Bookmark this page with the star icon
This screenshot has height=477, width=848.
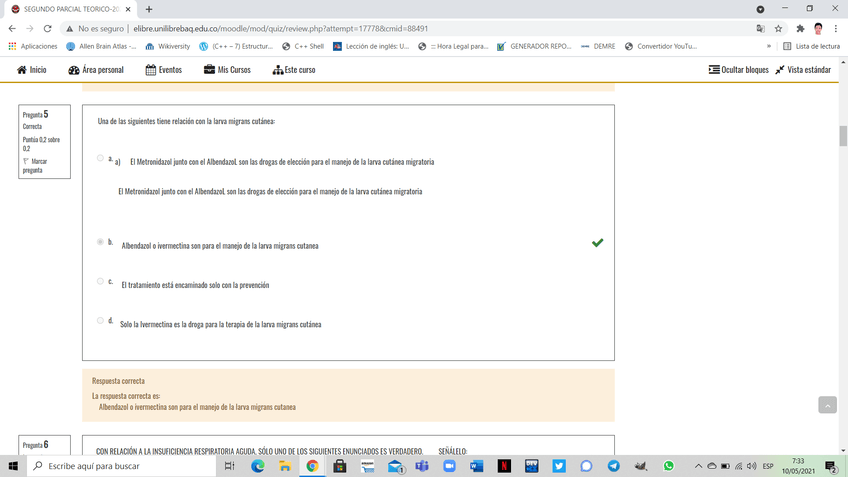pos(778,29)
